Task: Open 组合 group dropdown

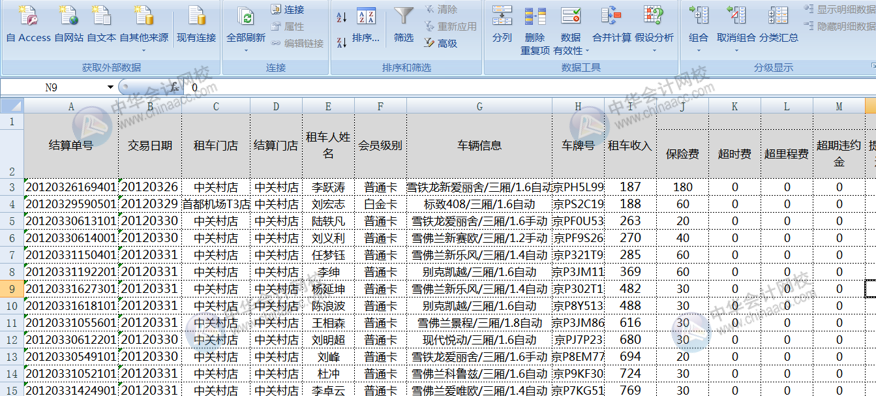Action: pyautogui.click(x=699, y=29)
